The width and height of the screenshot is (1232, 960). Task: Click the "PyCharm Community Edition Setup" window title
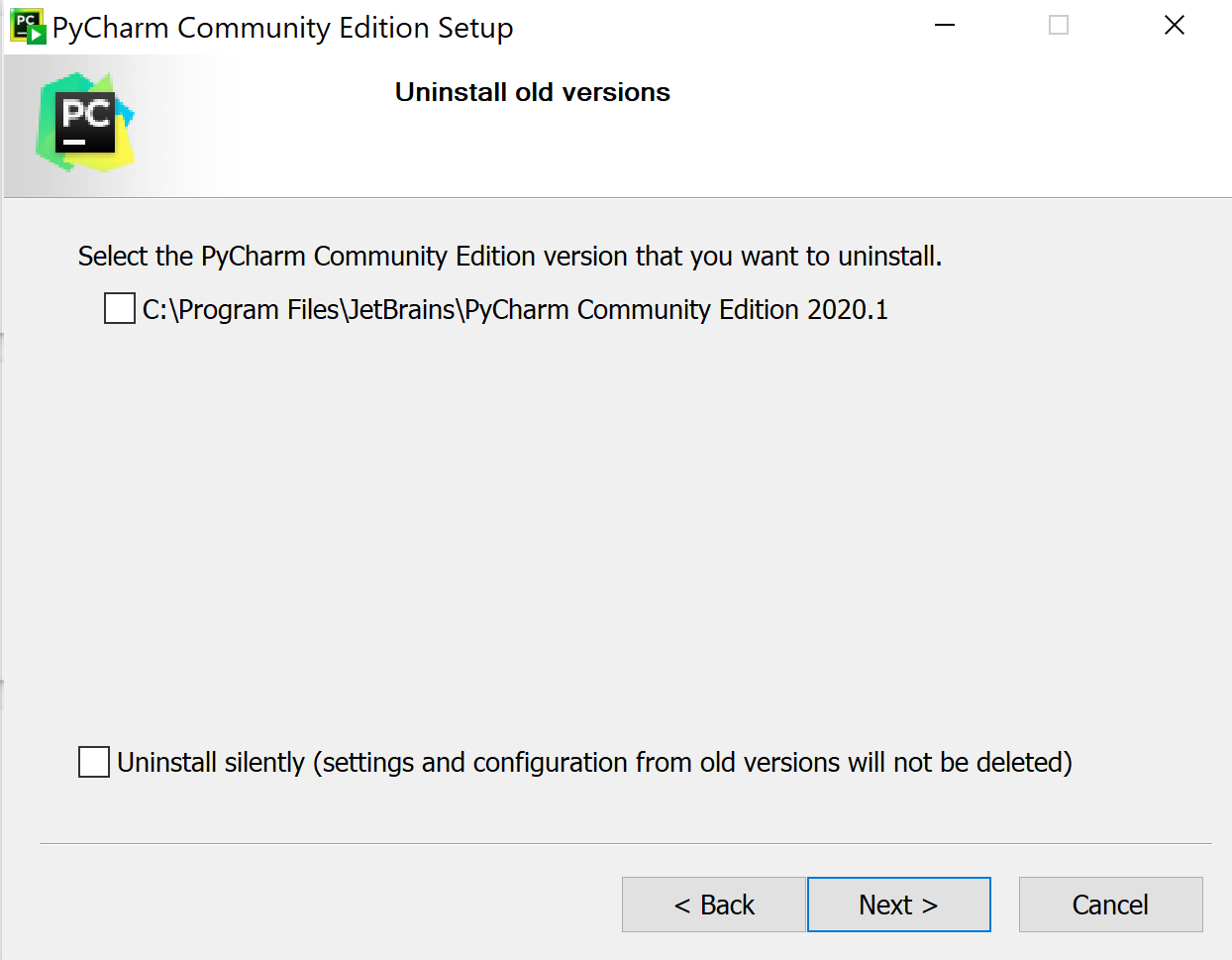pos(282,28)
